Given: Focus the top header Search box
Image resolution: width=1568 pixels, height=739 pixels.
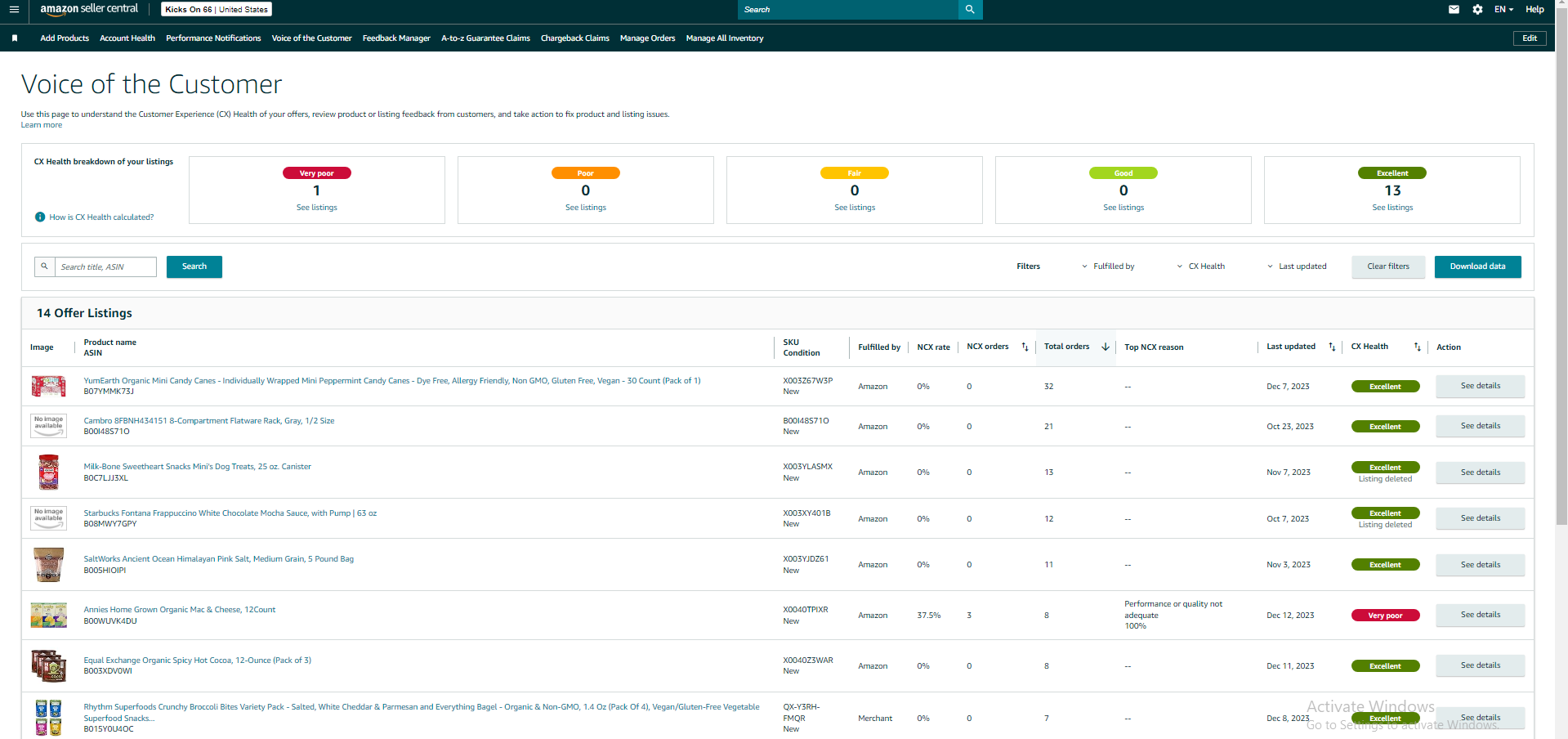Looking at the screenshot, I should [x=848, y=10].
